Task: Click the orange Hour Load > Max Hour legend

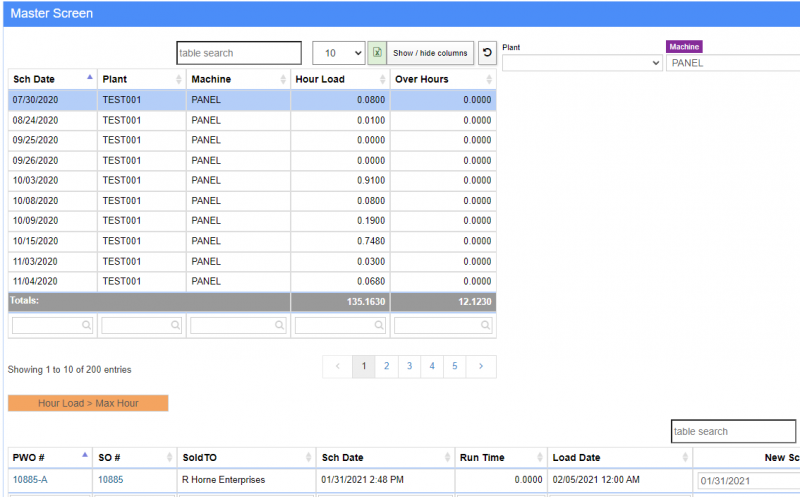Action: click(x=88, y=403)
